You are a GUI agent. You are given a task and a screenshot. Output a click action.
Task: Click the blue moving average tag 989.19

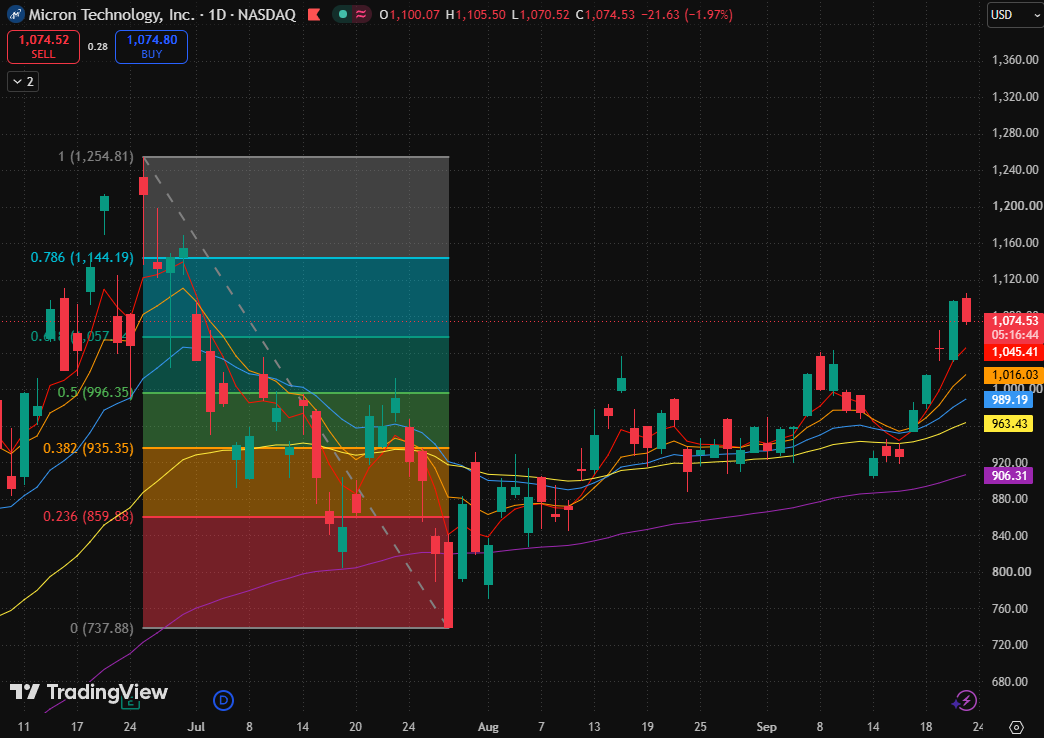point(1008,400)
